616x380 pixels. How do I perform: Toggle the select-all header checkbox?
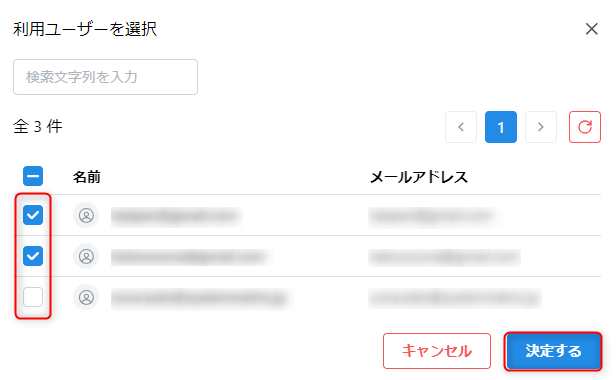point(33,176)
